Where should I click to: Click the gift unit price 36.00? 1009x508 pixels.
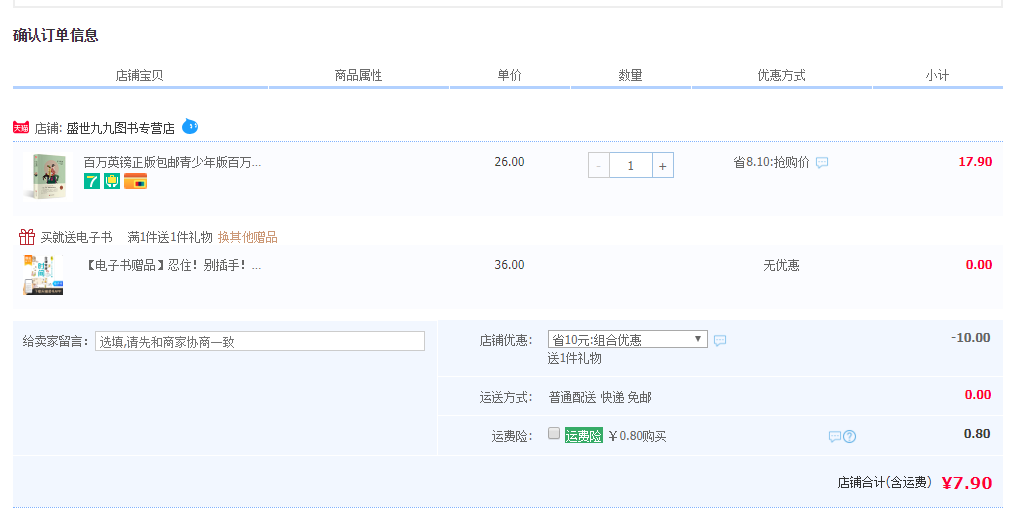(x=510, y=265)
